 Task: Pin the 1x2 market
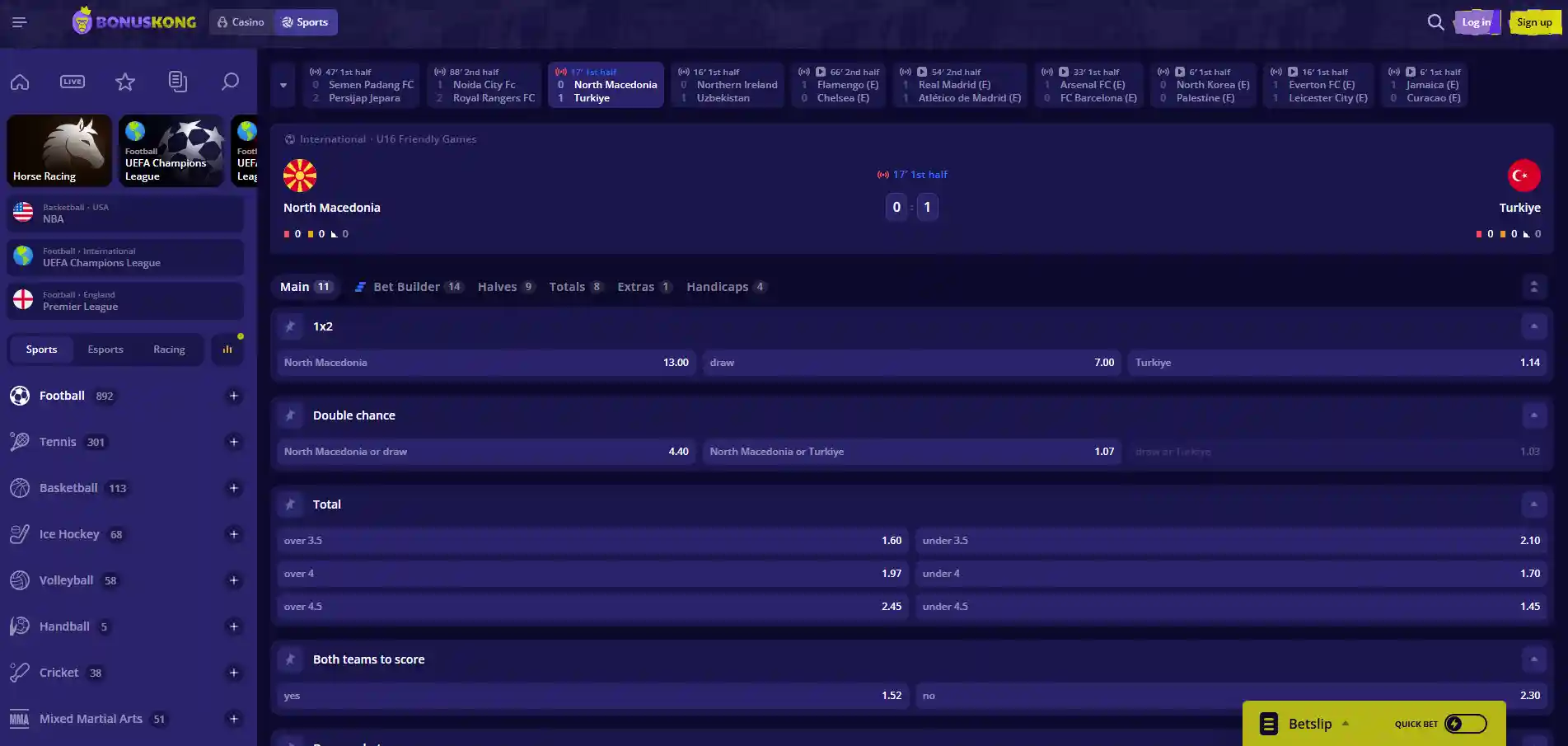[x=290, y=326]
